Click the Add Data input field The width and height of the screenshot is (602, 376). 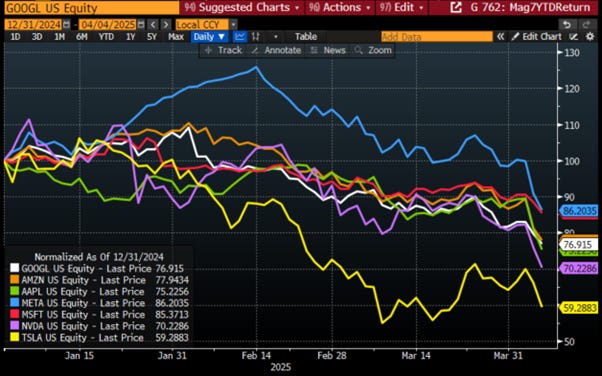[x=437, y=37]
